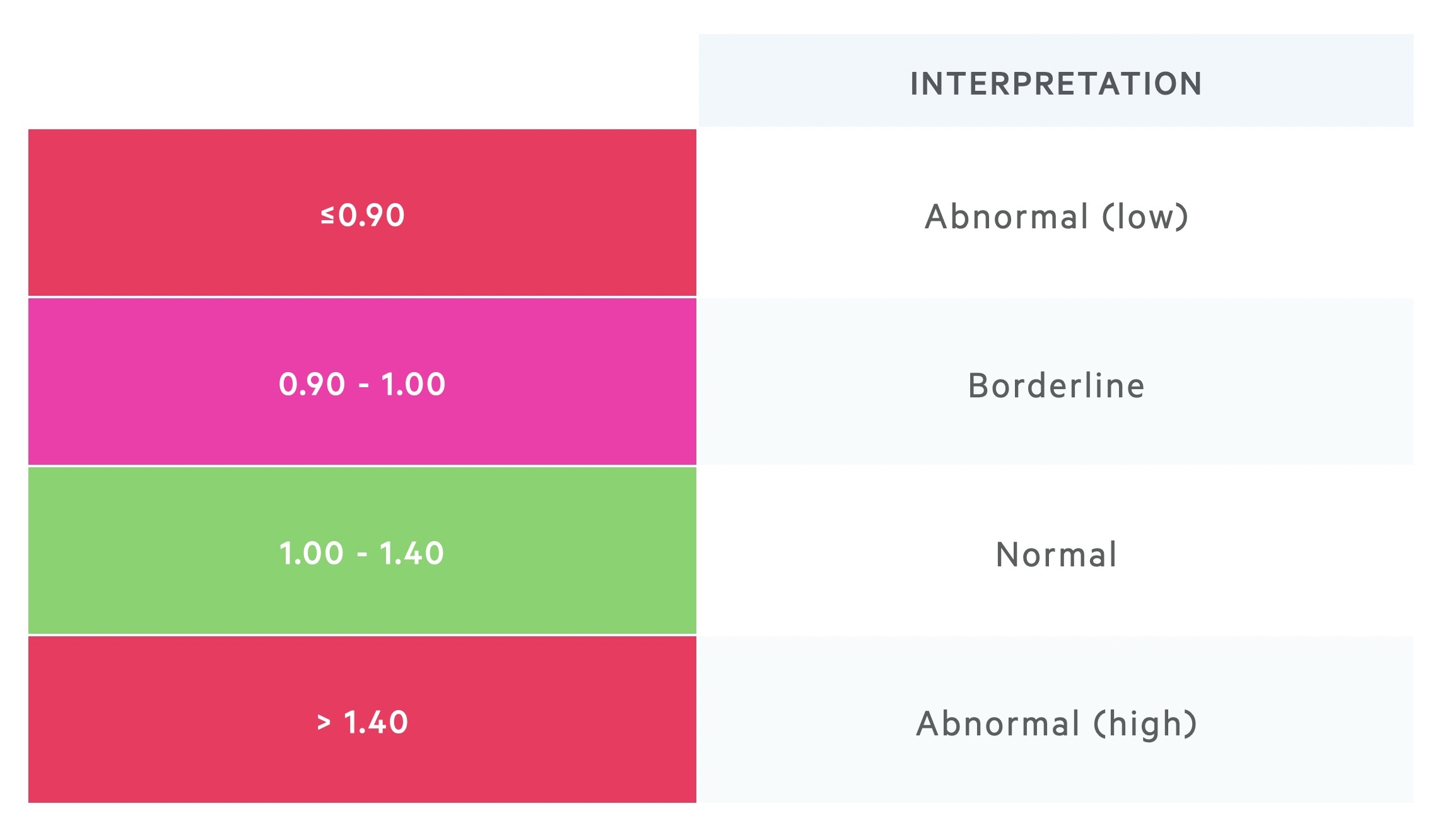Click the ≤ symbol in the first row
Image resolution: width=1447 pixels, height=840 pixels.
point(327,215)
